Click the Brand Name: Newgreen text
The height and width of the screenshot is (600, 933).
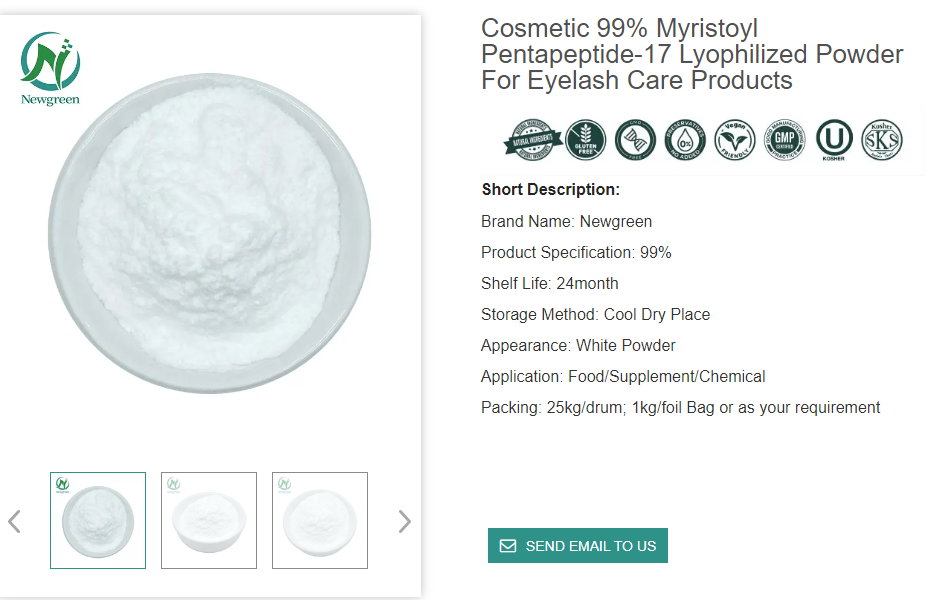point(566,221)
